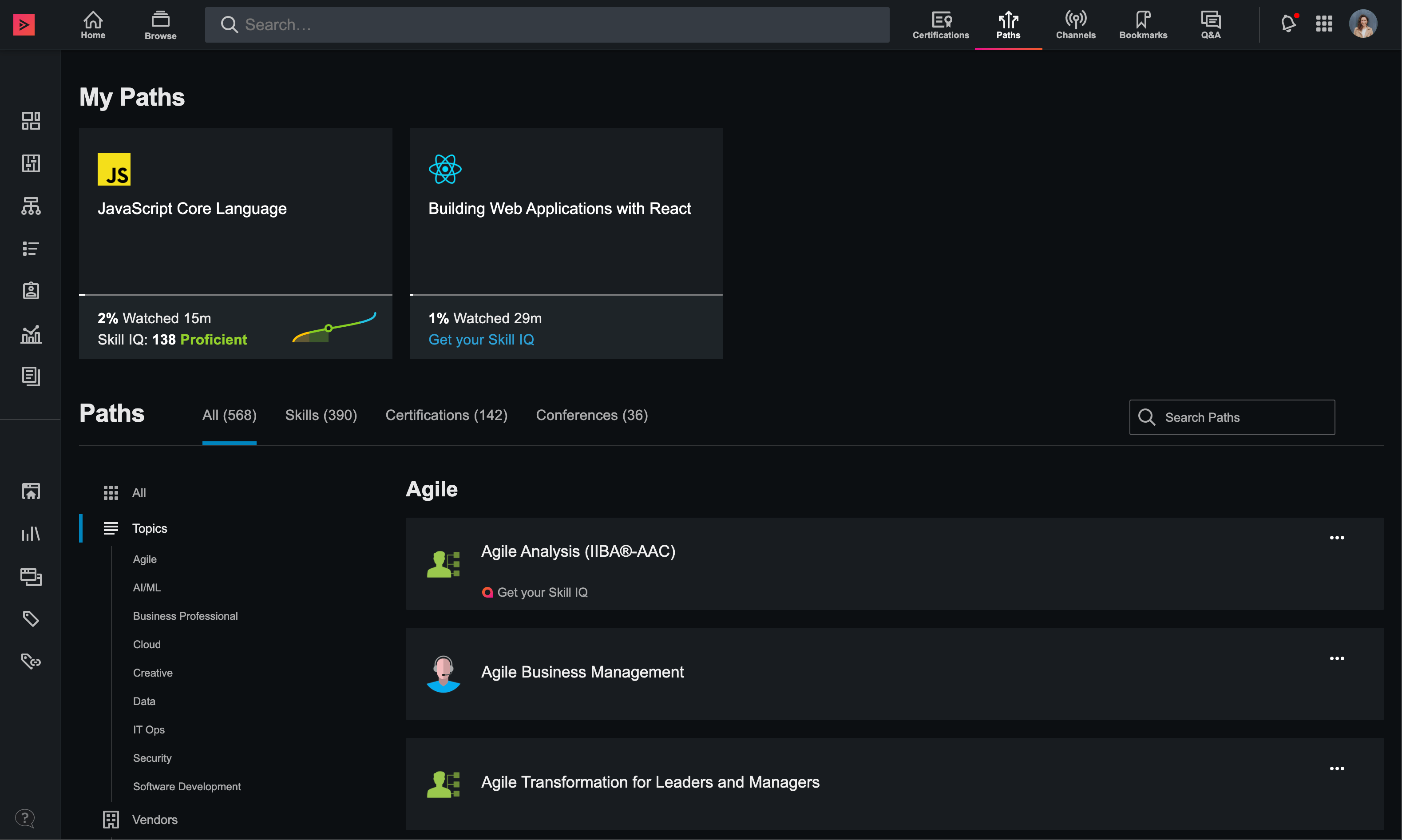This screenshot has width=1402, height=840.
Task: Open options menu for Agile Business Management
Action: [1336, 658]
